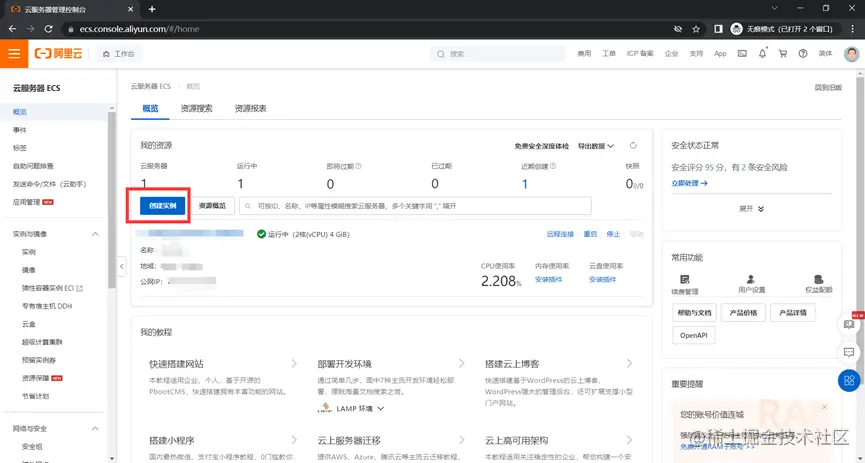Reload the browser page
This screenshot has height=463, width=865.
point(49,29)
